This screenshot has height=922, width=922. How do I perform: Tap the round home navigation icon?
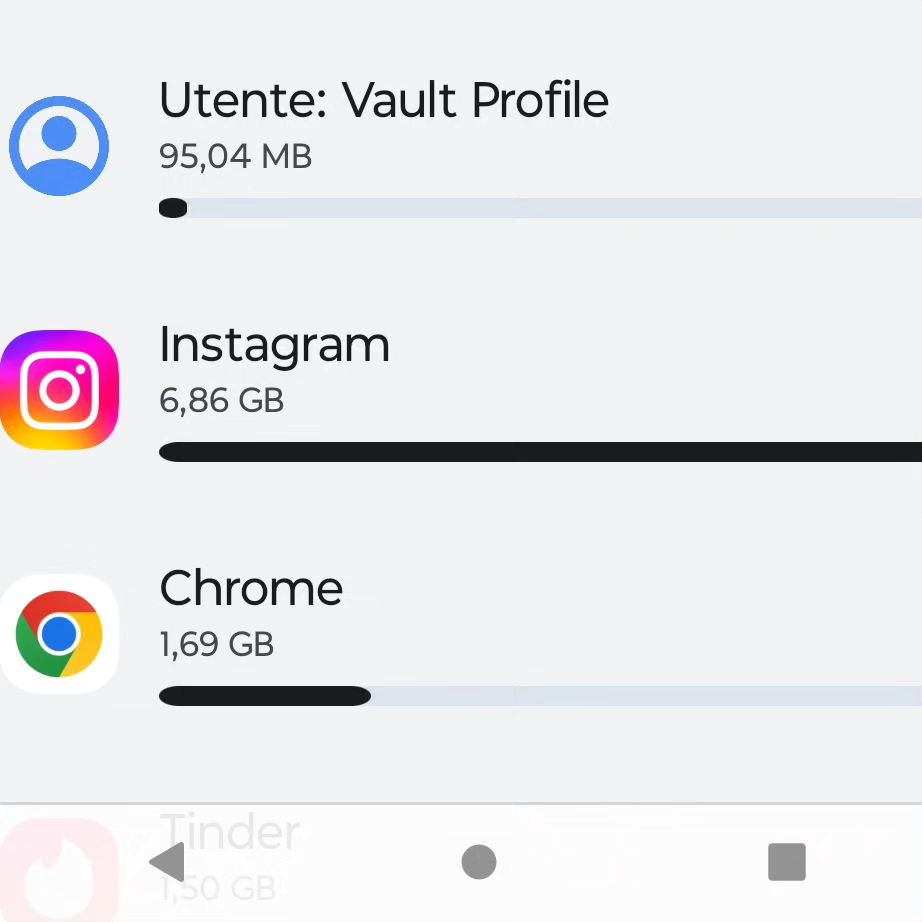click(x=479, y=862)
